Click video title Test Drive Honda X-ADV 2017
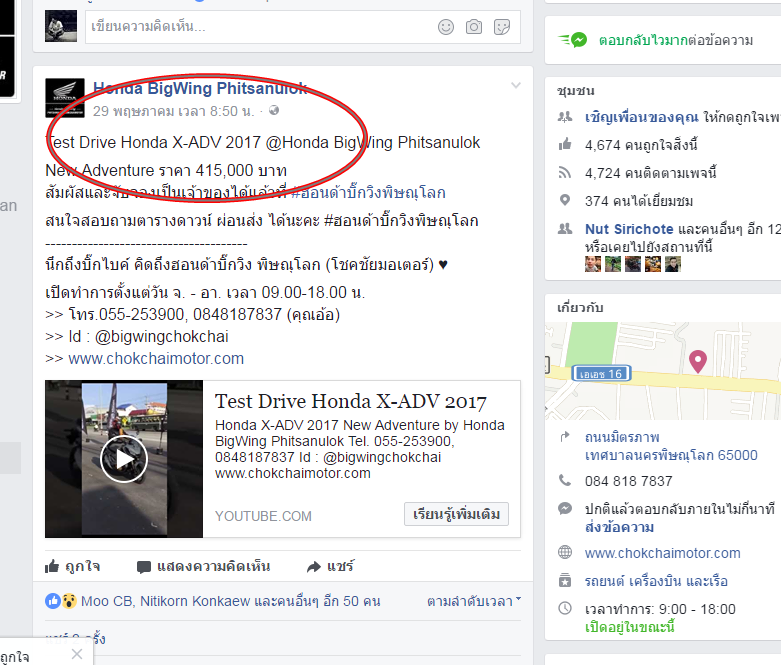The width and height of the screenshot is (781, 665). 351,401
